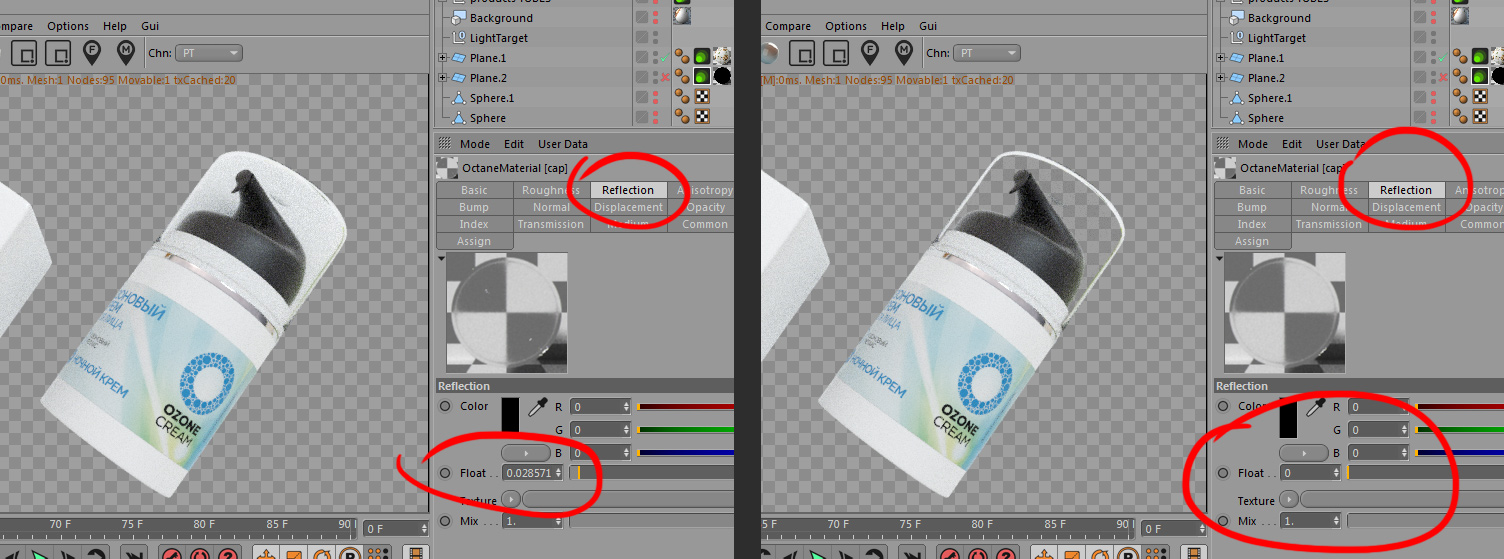Click current frame field 0 F, left window

pyautogui.click(x=396, y=528)
